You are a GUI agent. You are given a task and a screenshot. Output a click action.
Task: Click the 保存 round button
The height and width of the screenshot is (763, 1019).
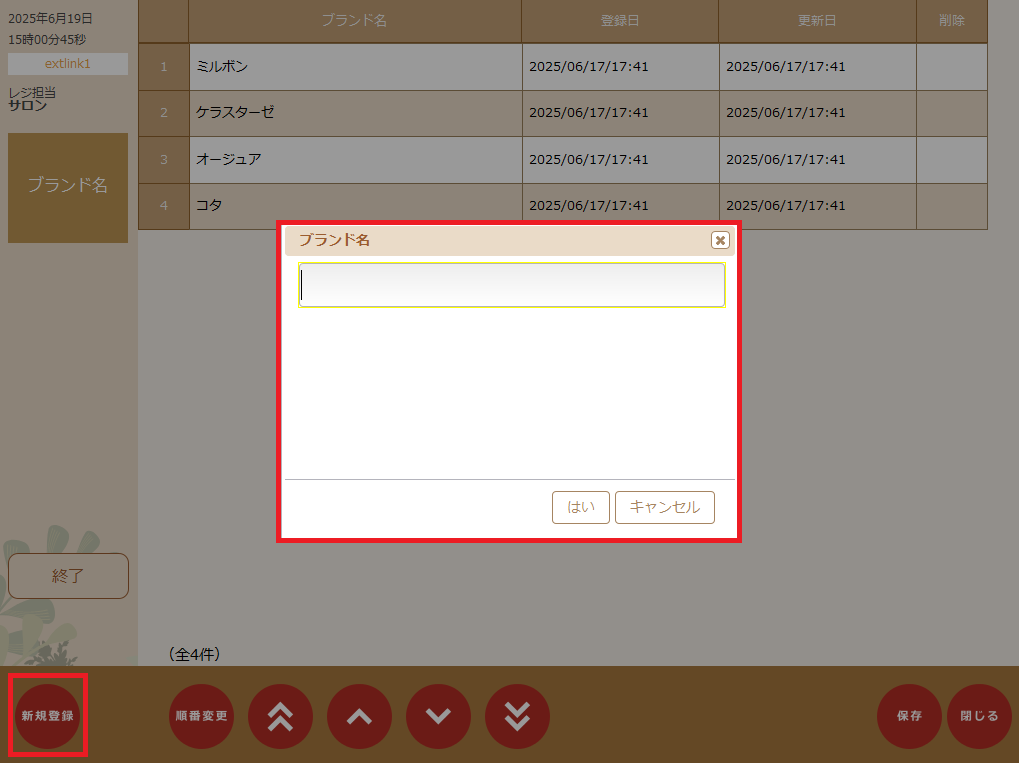[x=909, y=716]
